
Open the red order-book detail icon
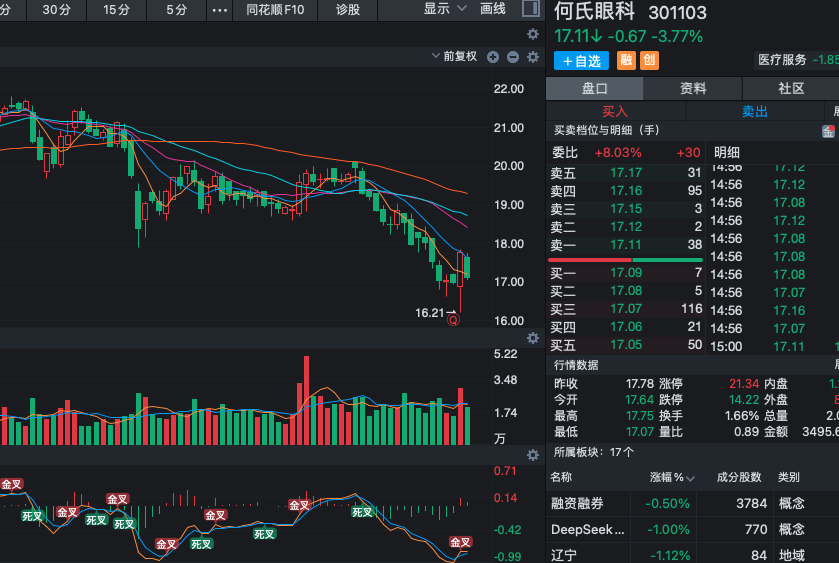coord(828,131)
